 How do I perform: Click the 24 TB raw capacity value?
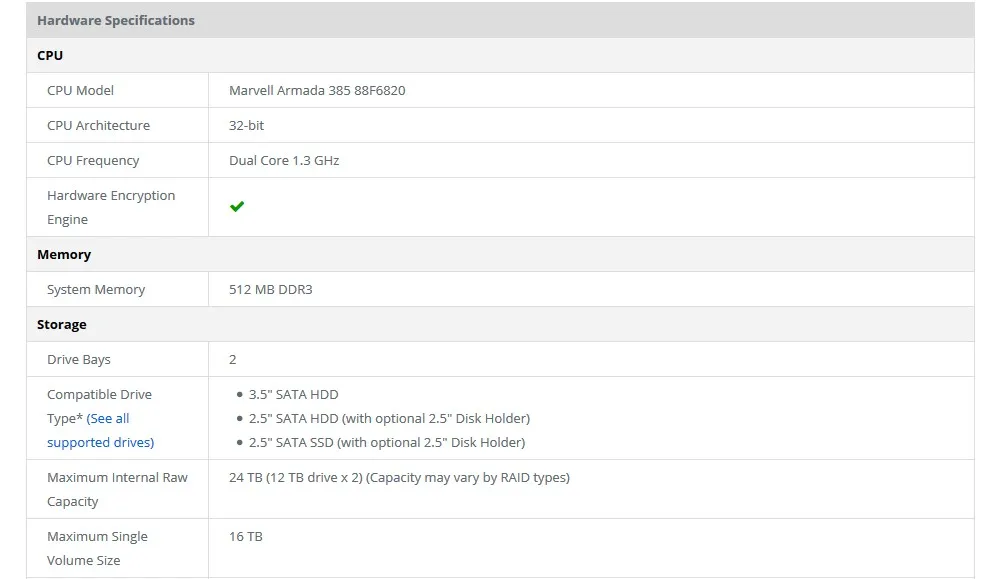tap(399, 477)
